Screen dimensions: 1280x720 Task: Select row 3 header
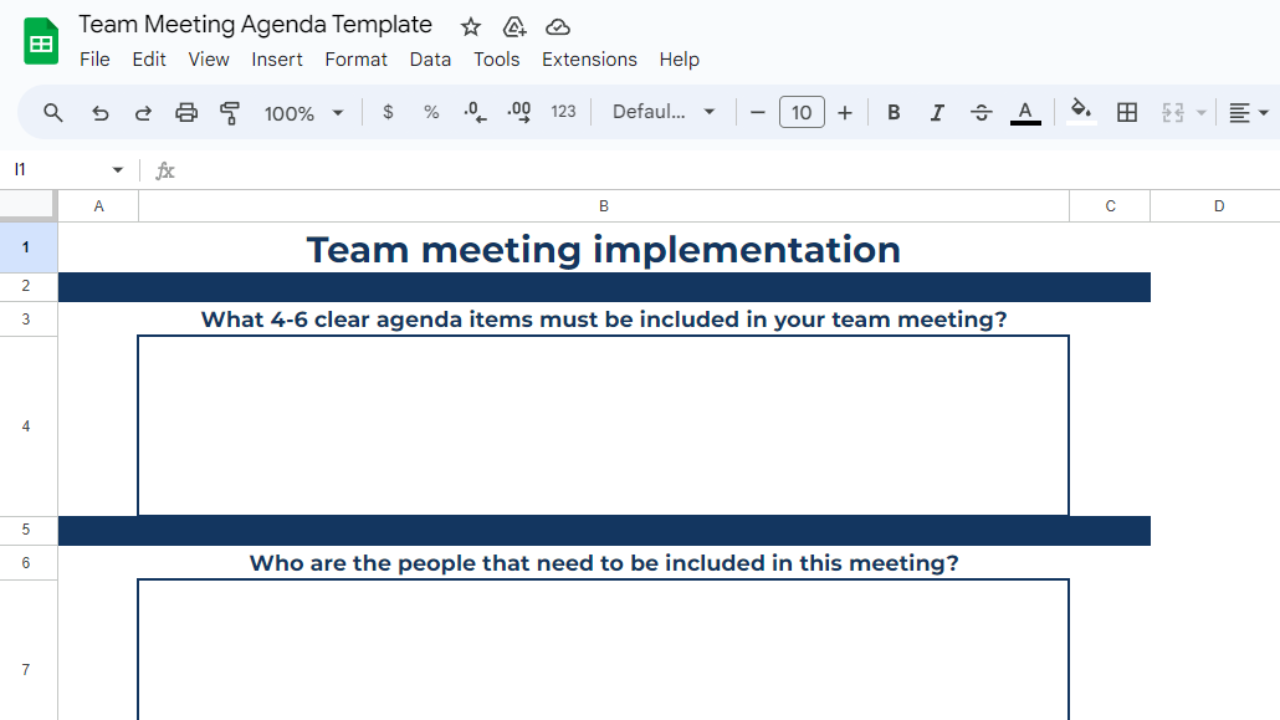[28, 319]
